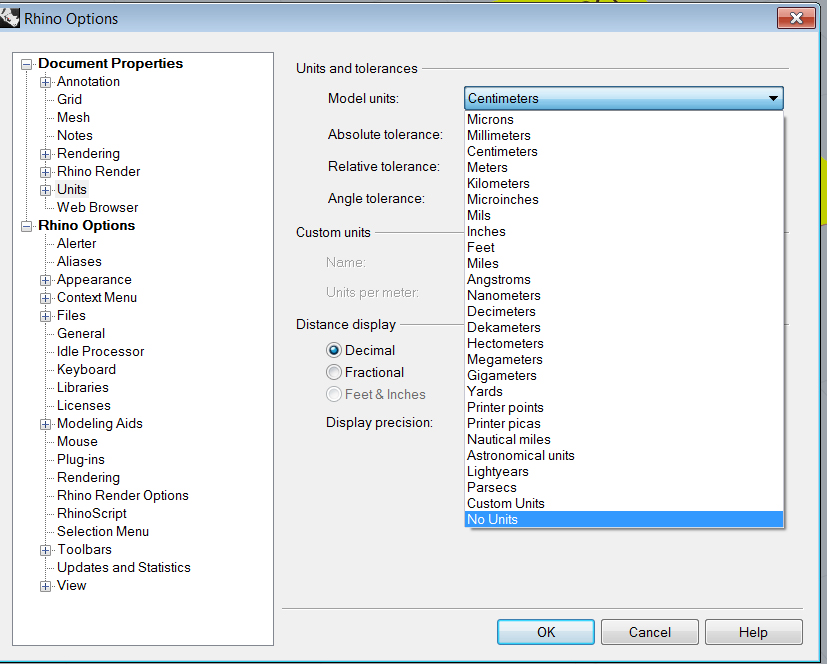Choose Decimeters from the units list
The width and height of the screenshot is (827, 664).
(623, 312)
